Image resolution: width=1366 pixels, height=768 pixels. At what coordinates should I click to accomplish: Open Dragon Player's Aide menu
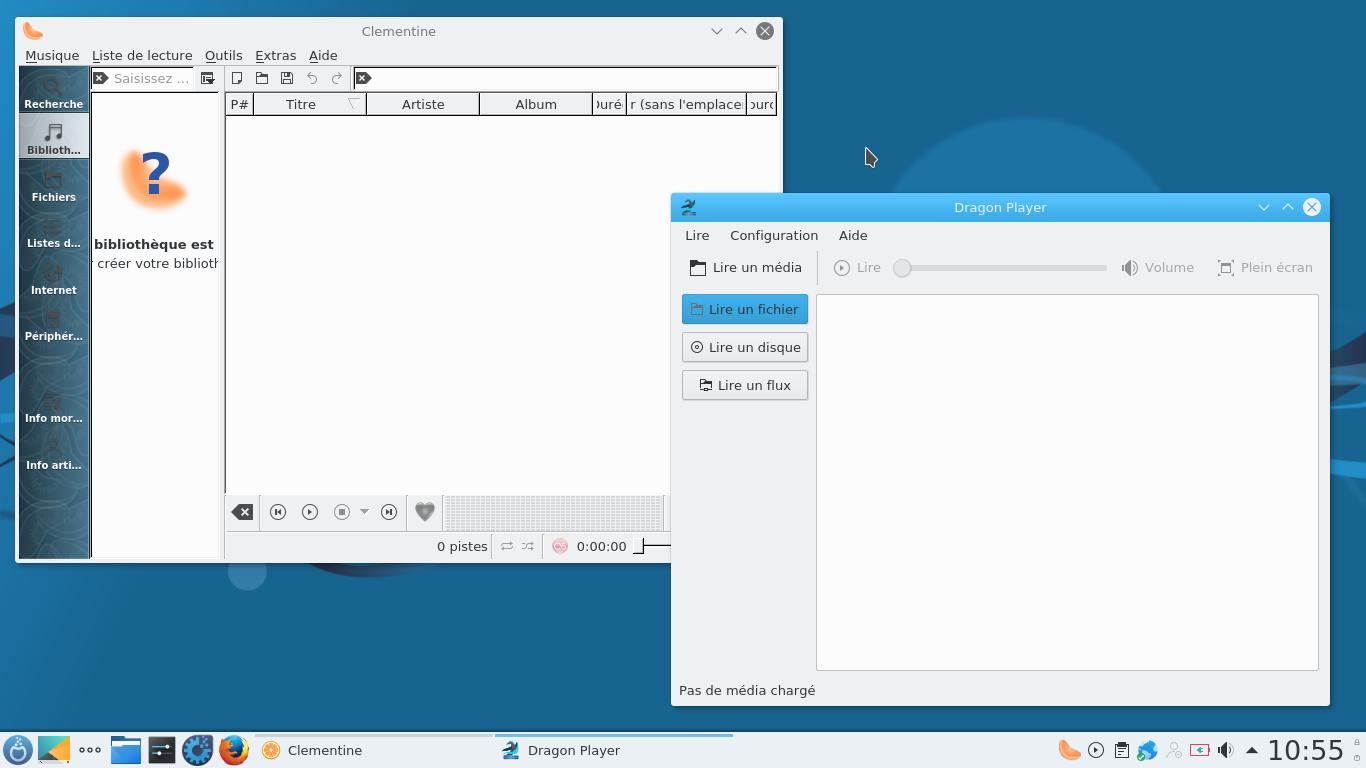pos(853,235)
